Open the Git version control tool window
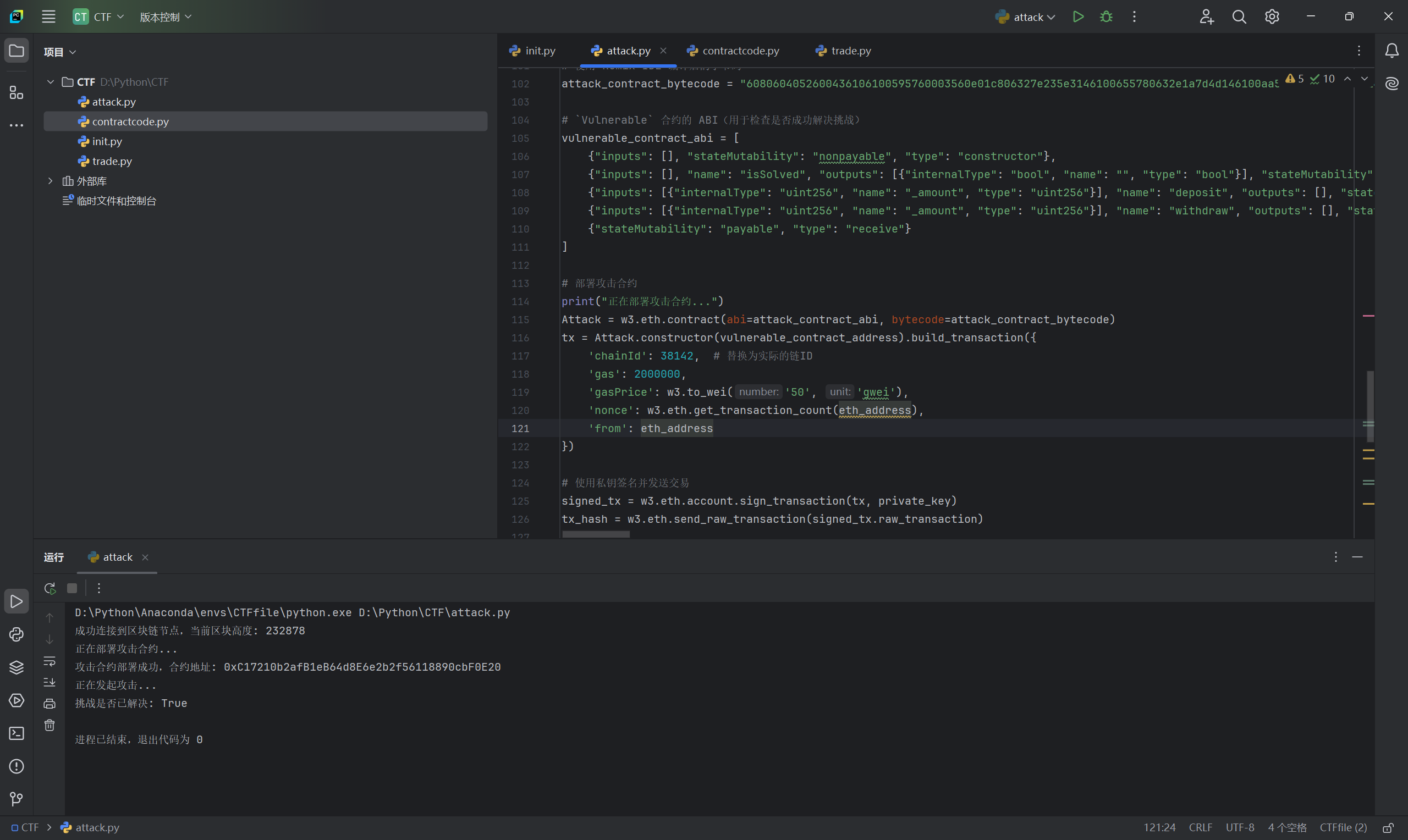1408x840 pixels. click(16, 799)
